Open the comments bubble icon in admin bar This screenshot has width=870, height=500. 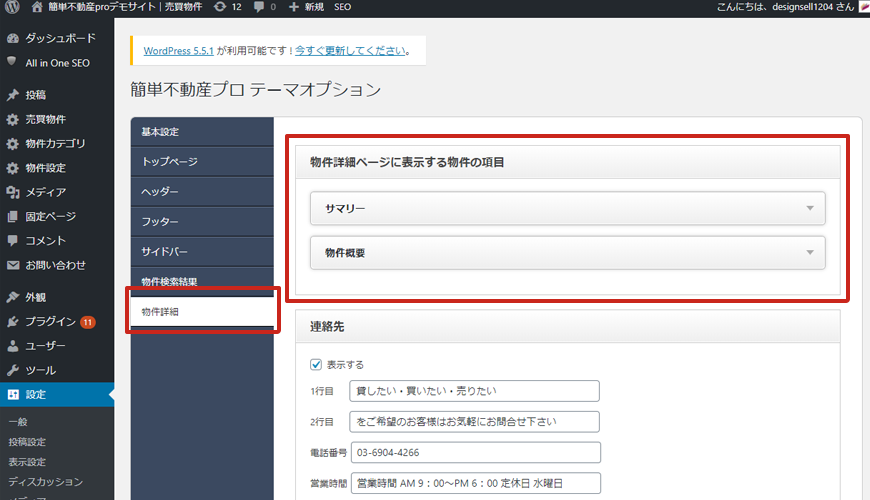click(x=260, y=7)
